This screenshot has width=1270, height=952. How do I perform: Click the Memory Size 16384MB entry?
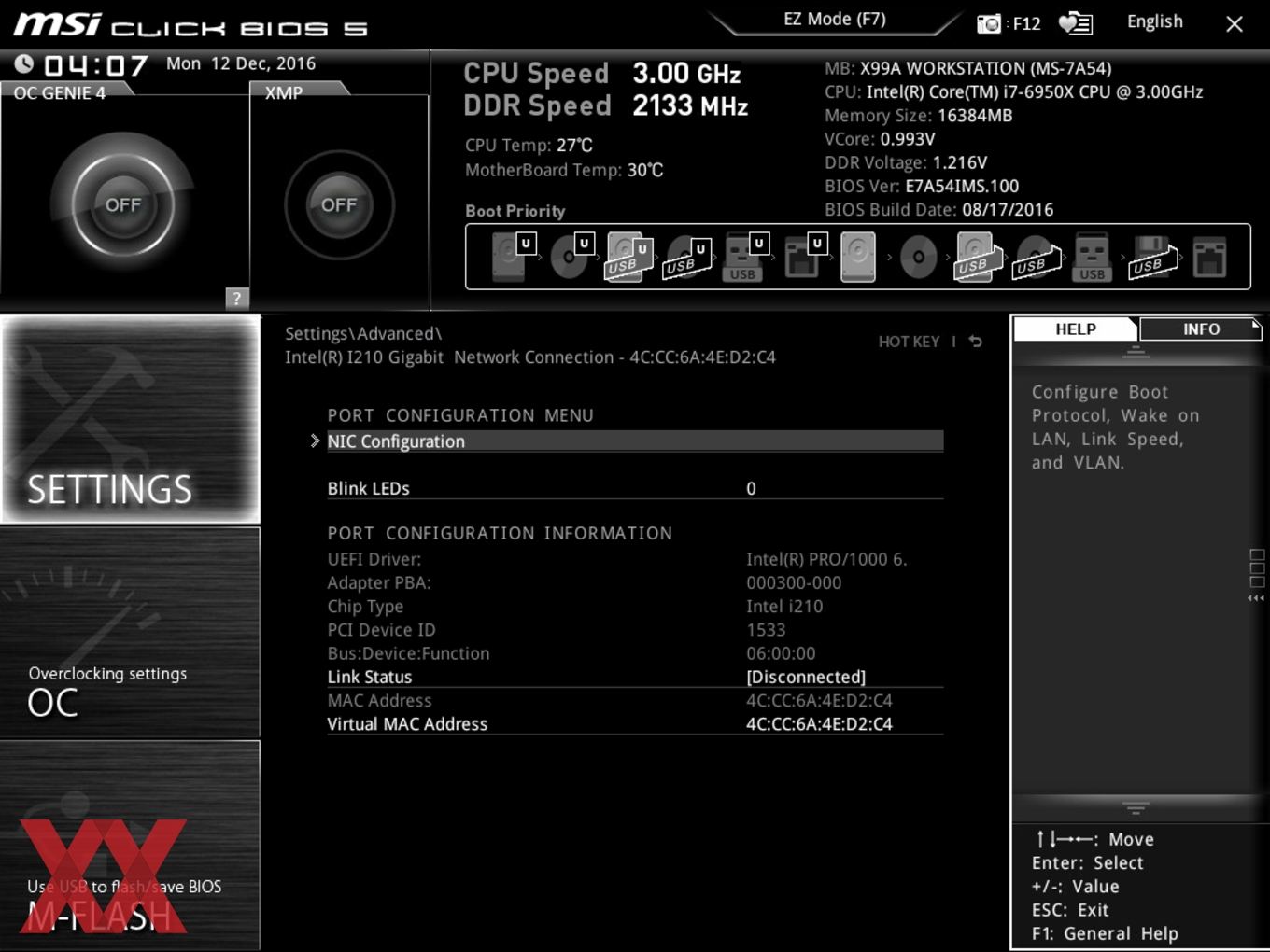pyautogui.click(x=918, y=116)
